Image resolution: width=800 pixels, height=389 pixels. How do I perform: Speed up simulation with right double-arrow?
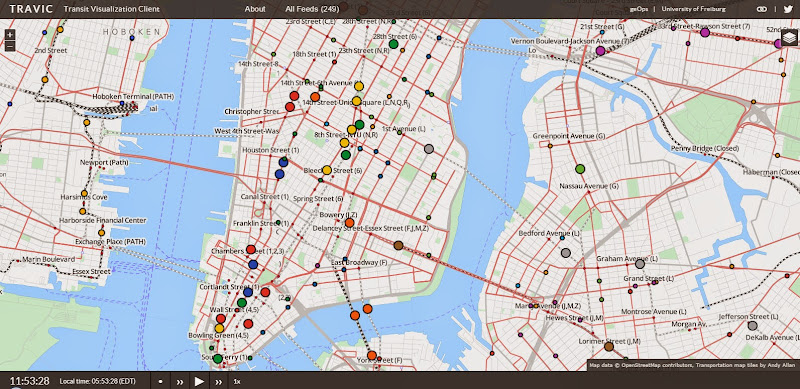pos(218,381)
